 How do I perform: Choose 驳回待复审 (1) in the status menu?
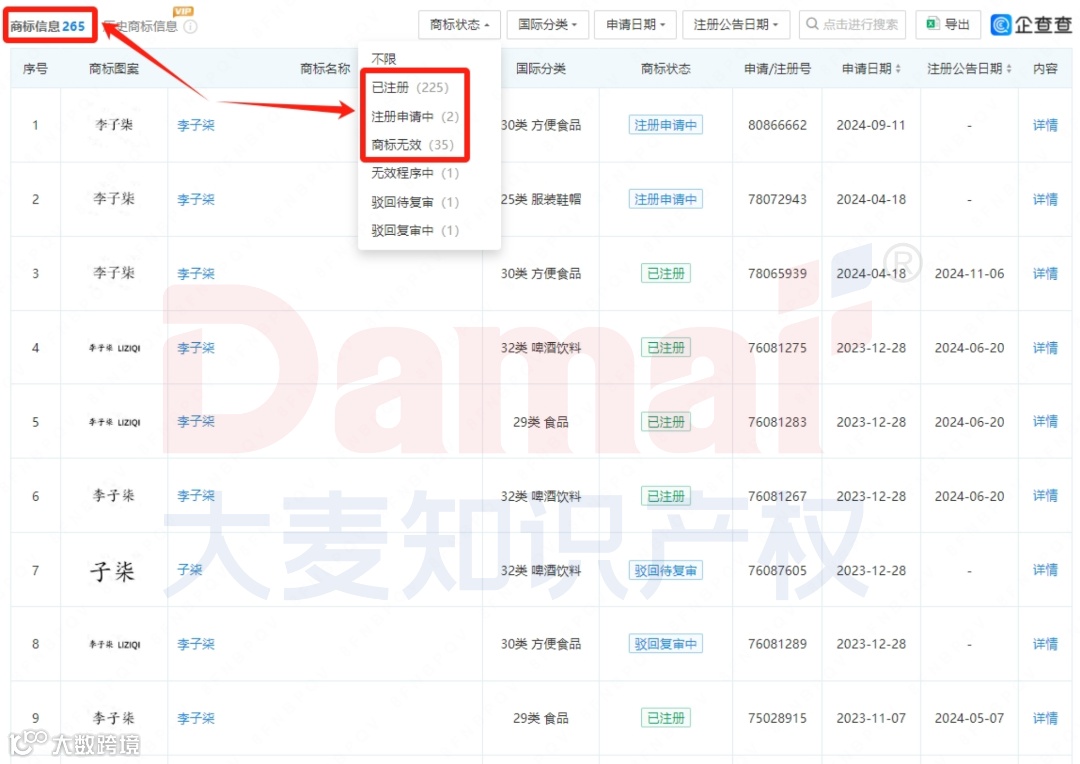click(415, 202)
